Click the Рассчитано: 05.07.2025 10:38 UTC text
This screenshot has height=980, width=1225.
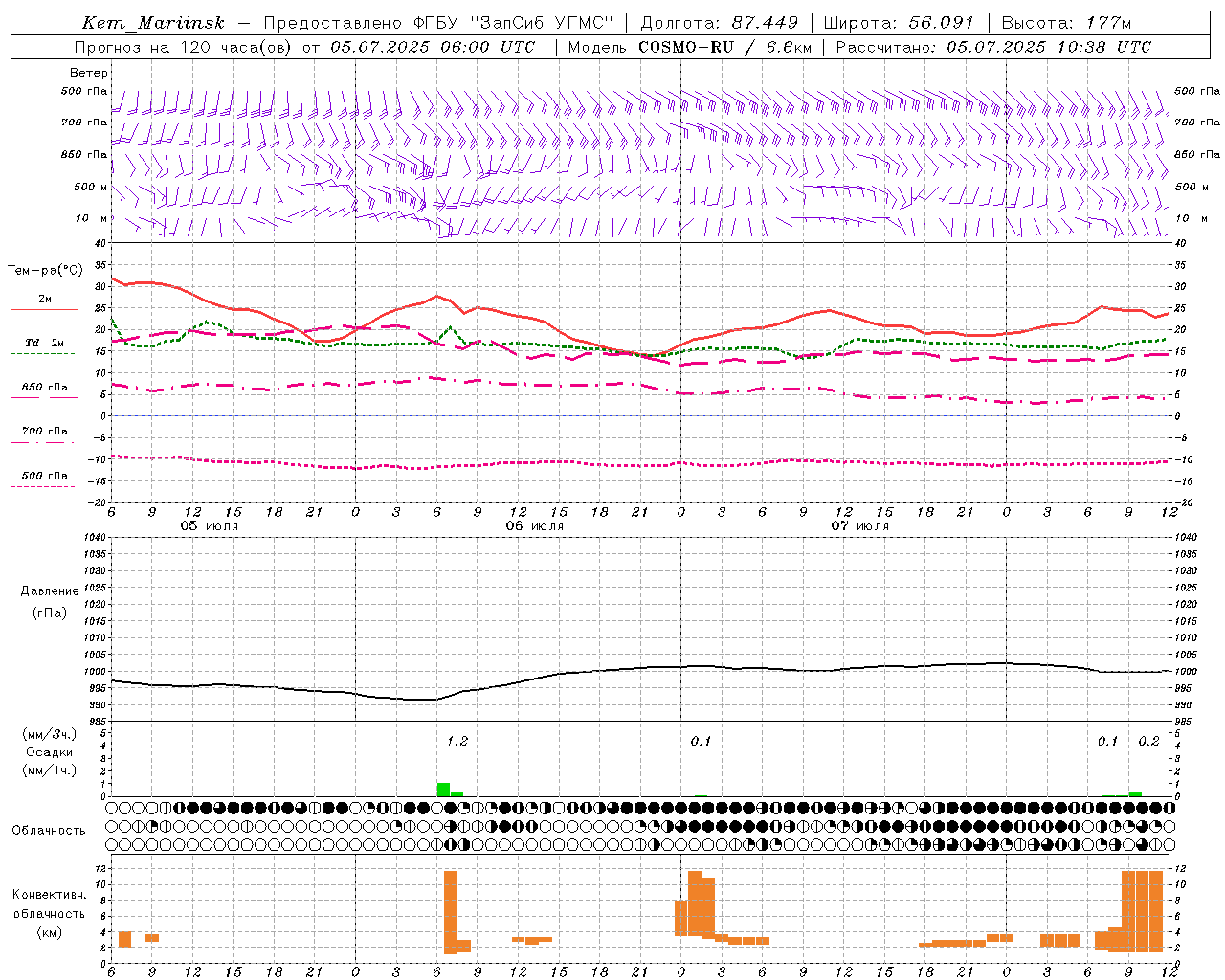[993, 47]
